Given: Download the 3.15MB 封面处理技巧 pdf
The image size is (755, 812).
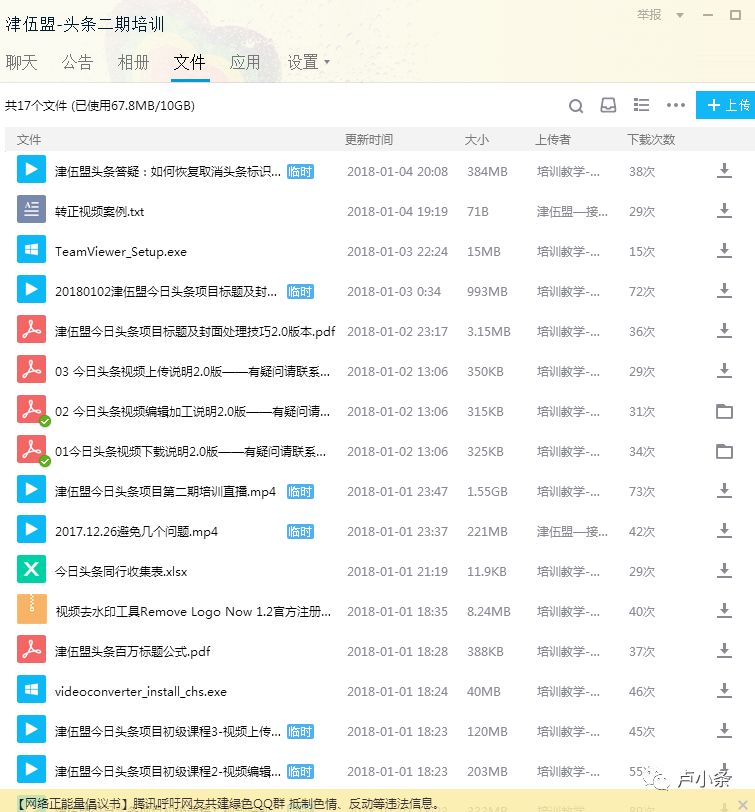Looking at the screenshot, I should coord(724,331).
